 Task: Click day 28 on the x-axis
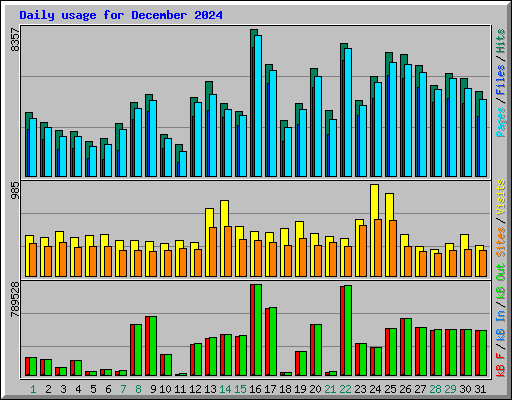click(x=435, y=389)
